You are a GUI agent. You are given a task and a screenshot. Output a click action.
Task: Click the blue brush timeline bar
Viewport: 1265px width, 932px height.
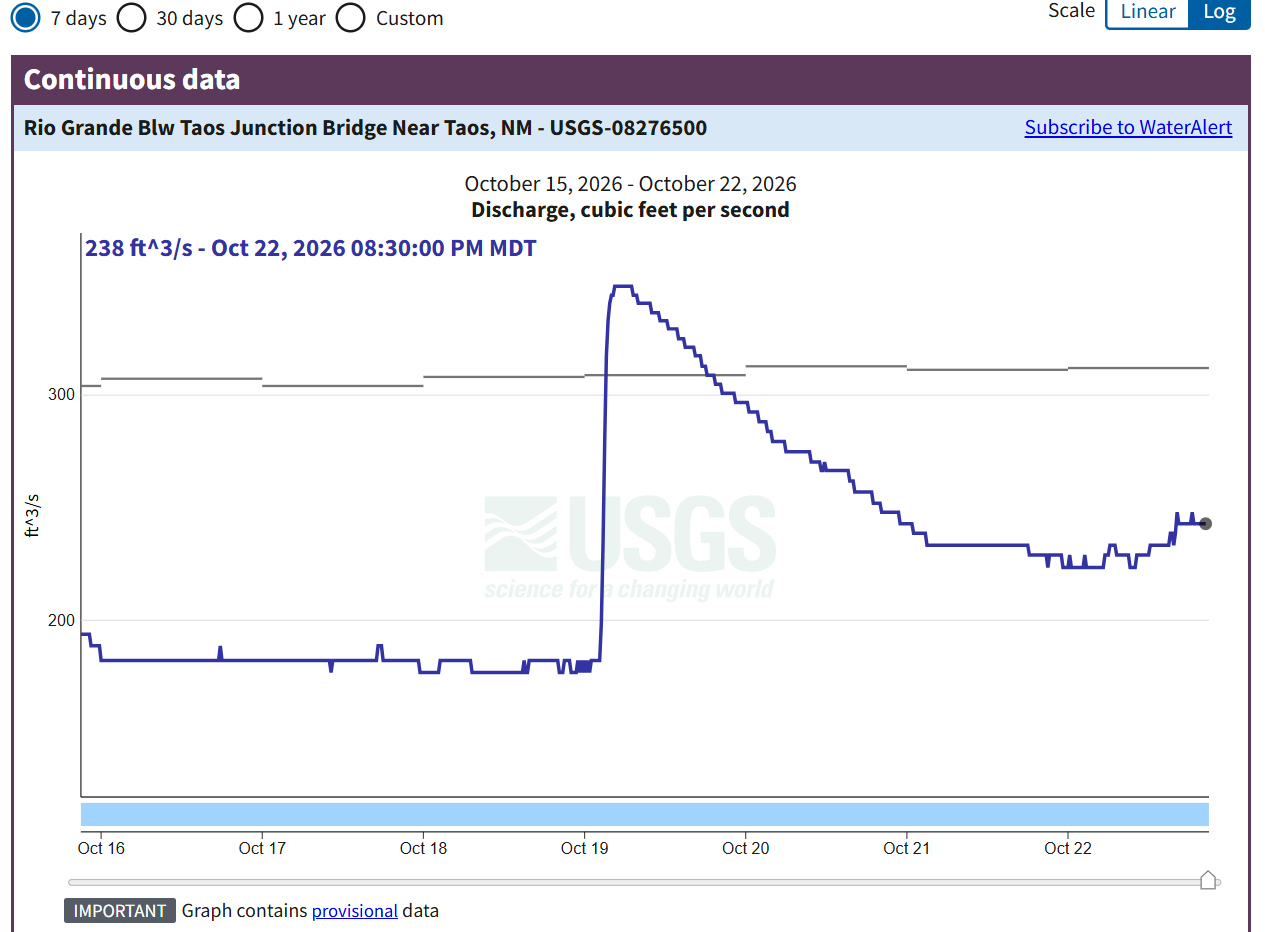644,814
